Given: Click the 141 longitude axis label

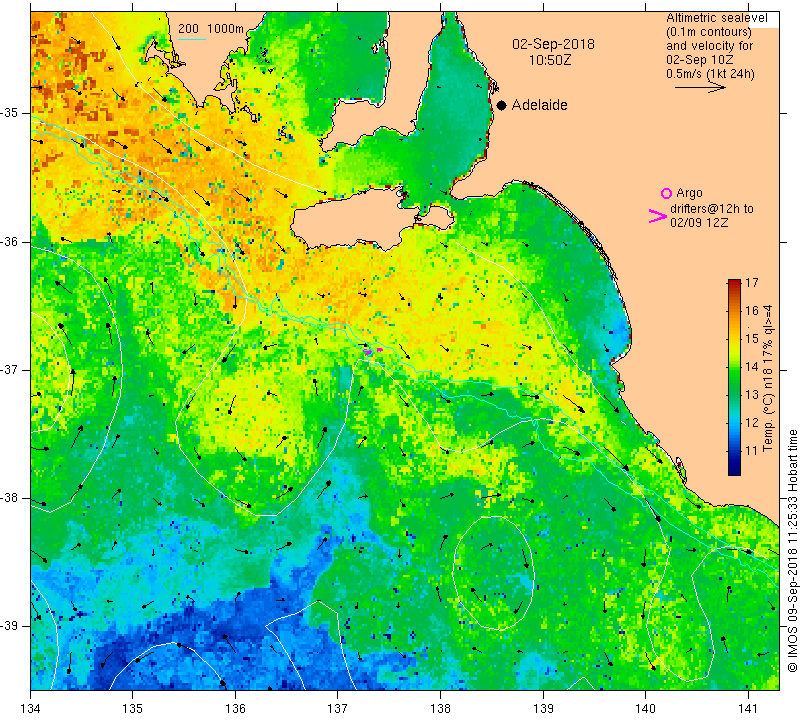Looking at the screenshot, I should (x=748, y=709).
